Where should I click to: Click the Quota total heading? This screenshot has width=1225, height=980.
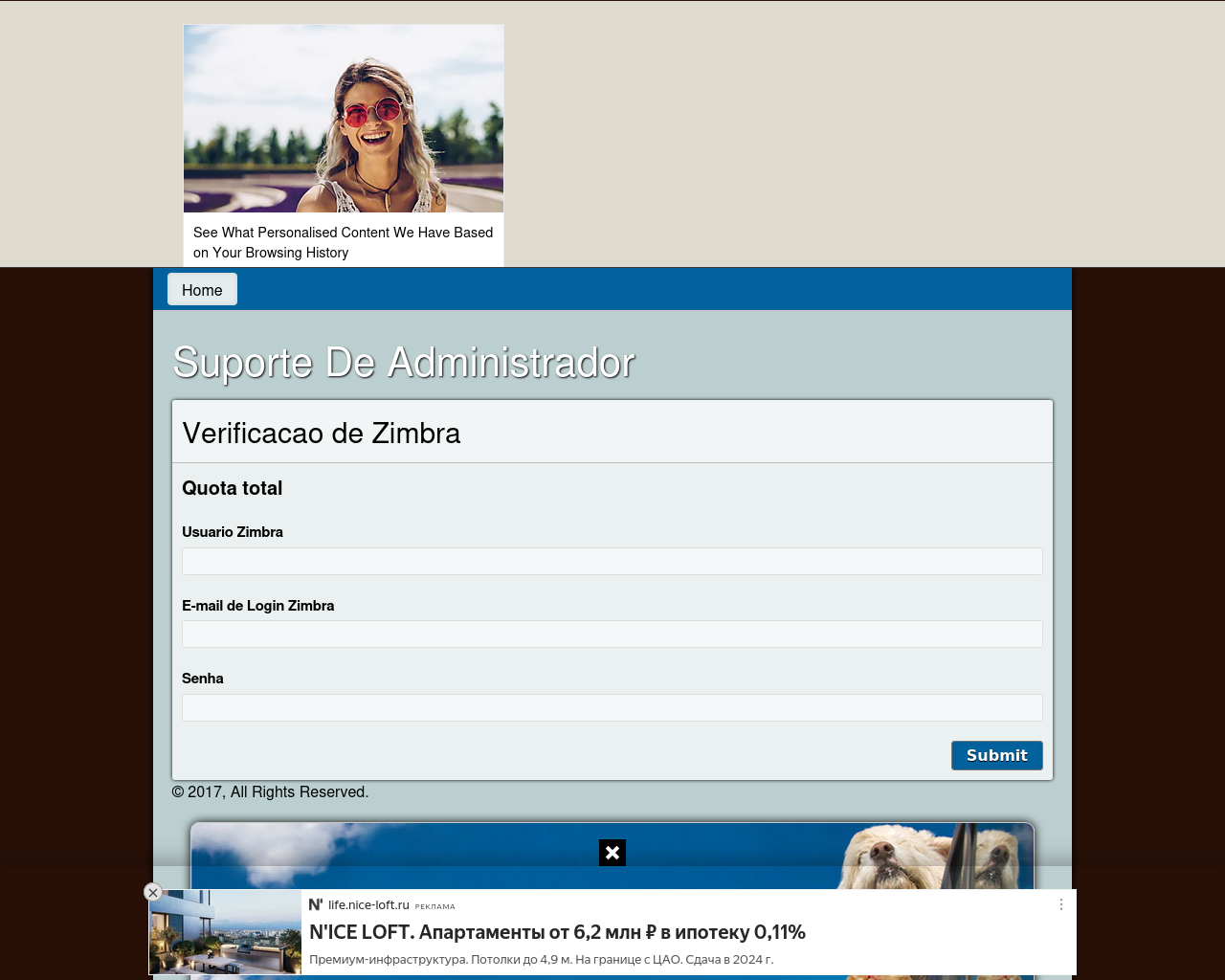pos(233,488)
